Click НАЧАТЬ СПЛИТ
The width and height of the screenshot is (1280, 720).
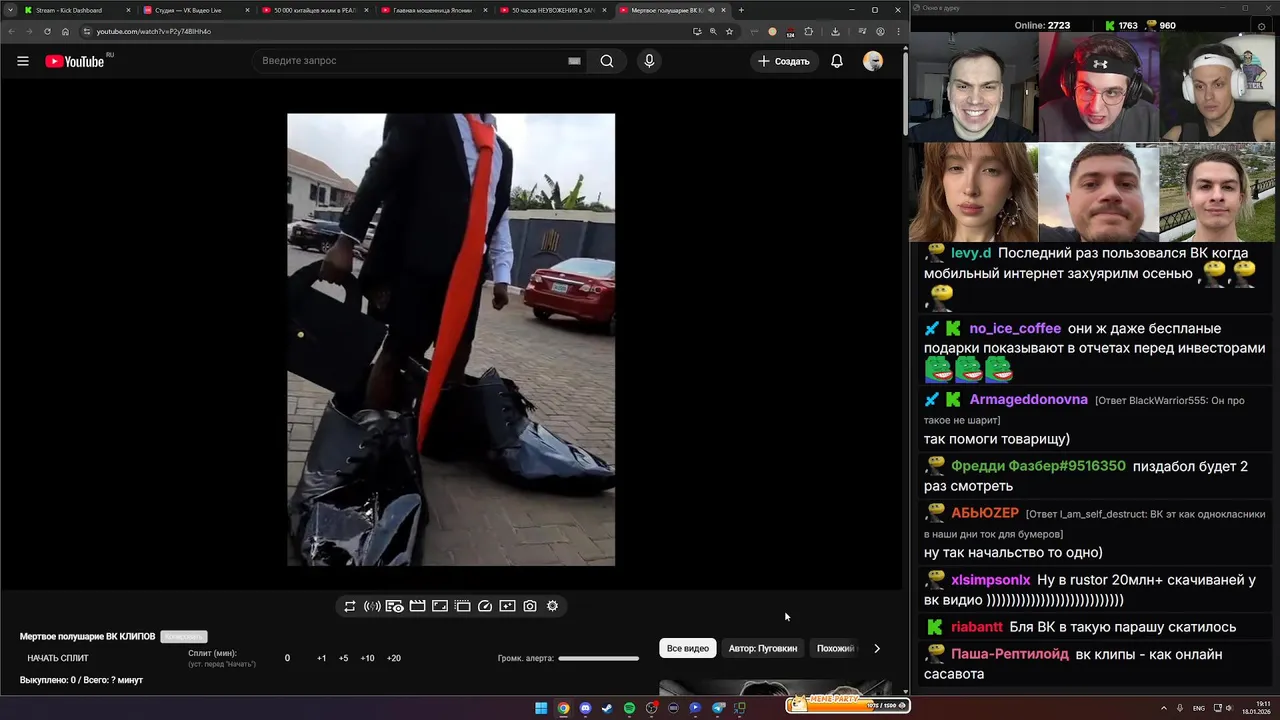(x=58, y=658)
